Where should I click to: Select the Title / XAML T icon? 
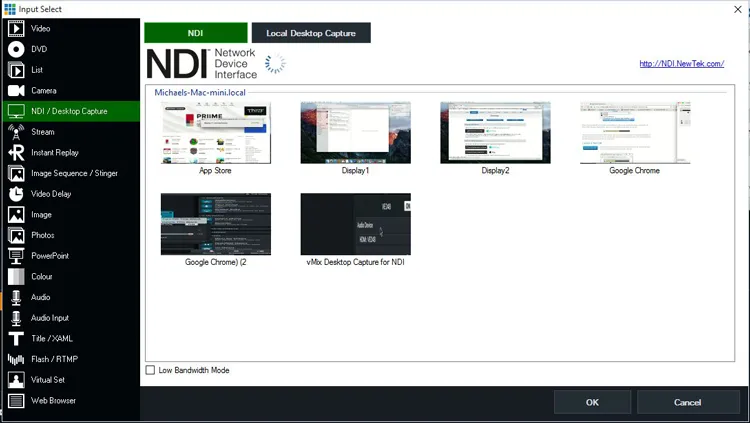point(16,338)
